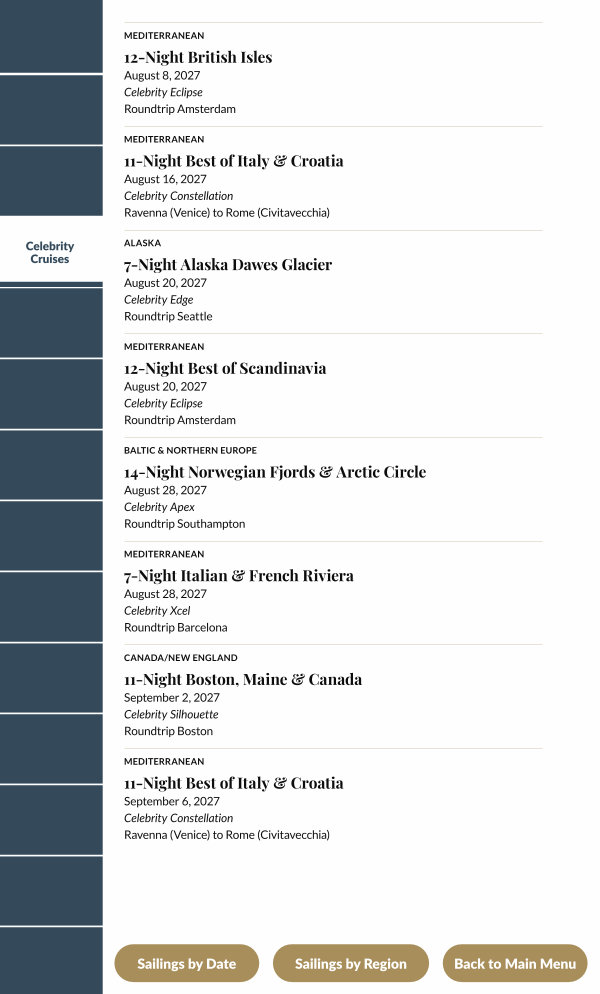
Task: Select the August 16 Italy & Croatia cruise title
Action: [x=233, y=161]
